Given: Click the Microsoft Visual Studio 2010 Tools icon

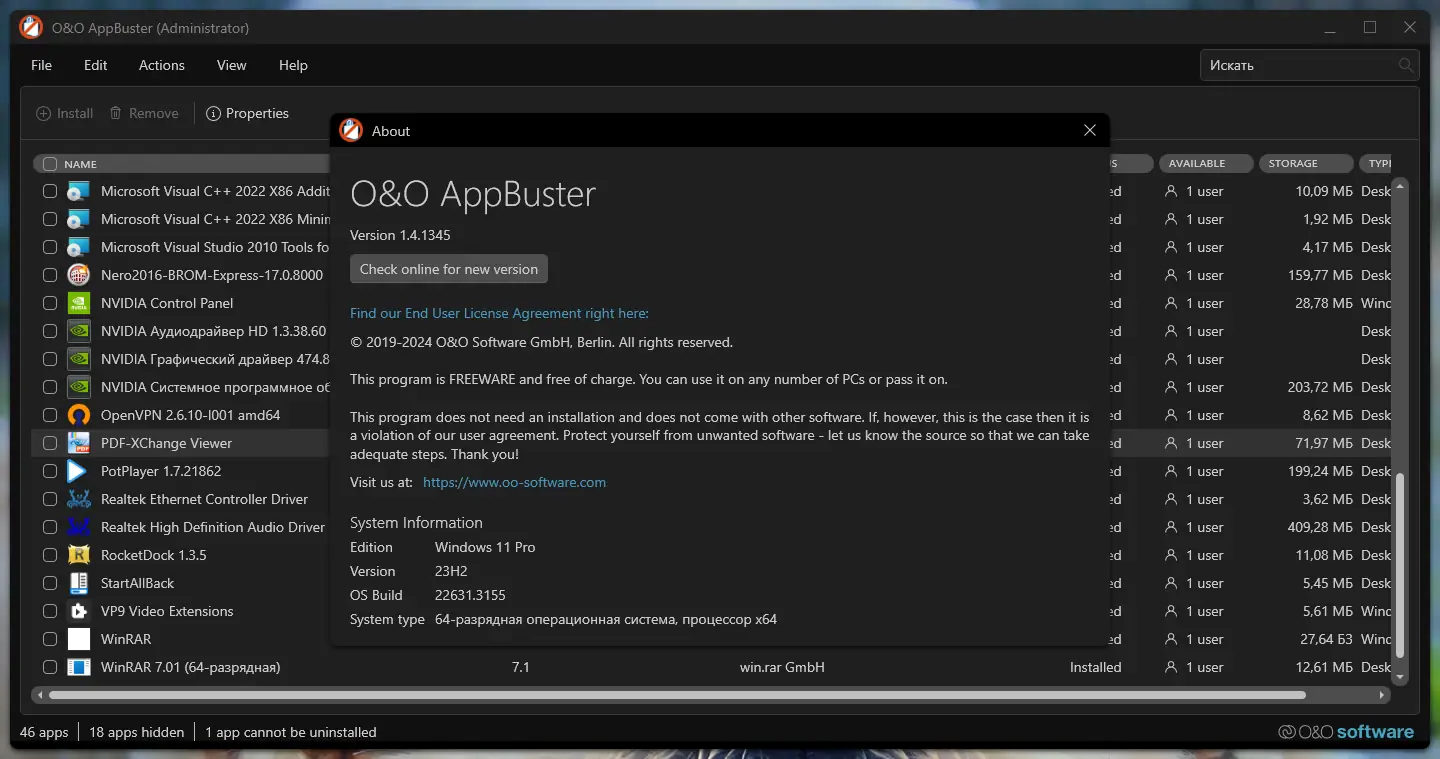Looking at the screenshot, I should (79, 247).
